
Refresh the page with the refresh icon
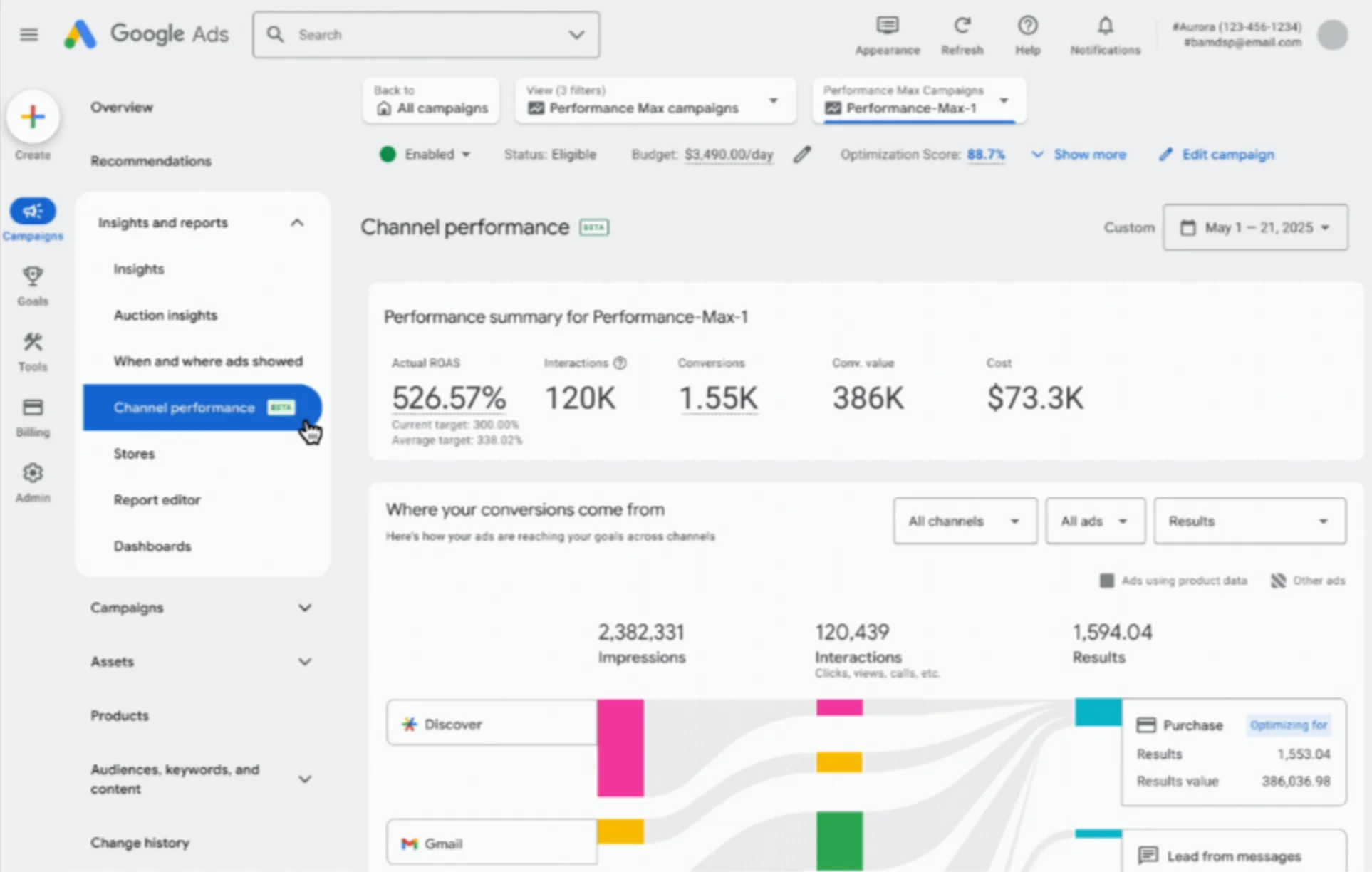962,27
